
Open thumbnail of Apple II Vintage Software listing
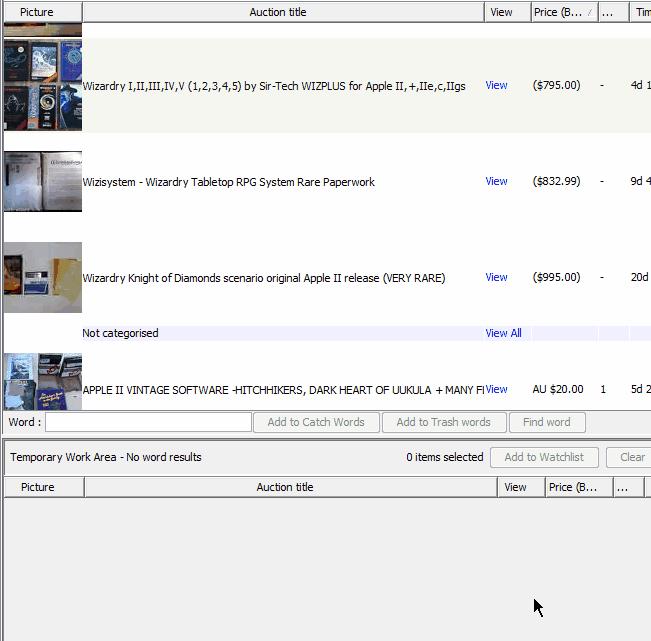pos(43,382)
